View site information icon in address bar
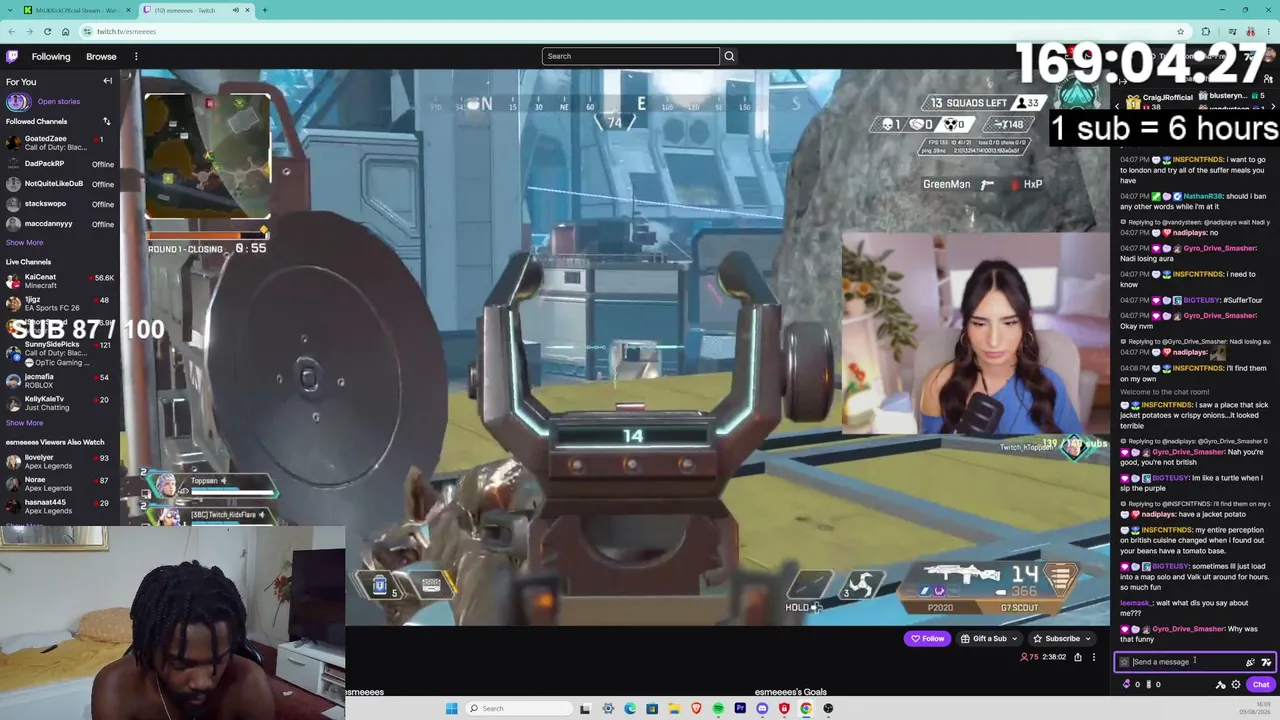 tap(88, 31)
